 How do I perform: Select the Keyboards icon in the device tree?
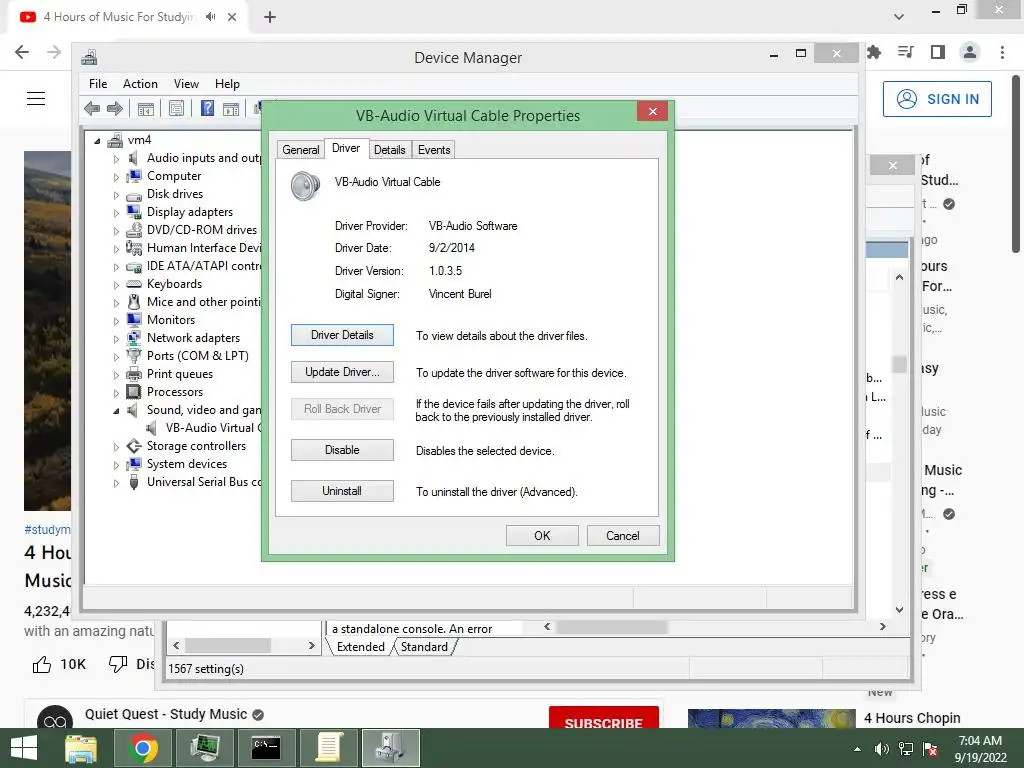coord(134,283)
